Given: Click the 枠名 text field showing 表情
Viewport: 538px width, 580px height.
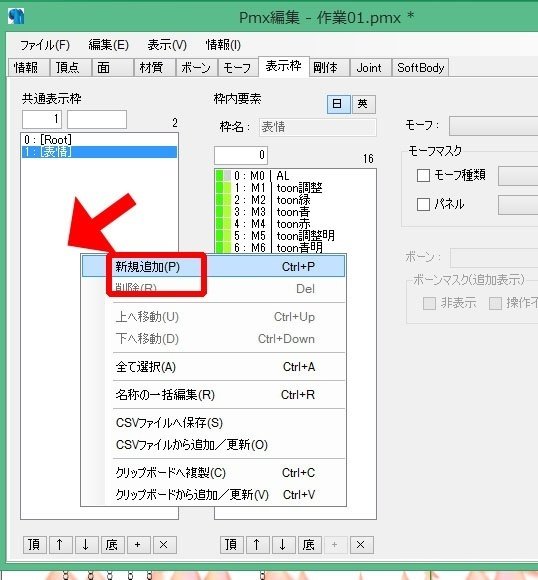Looking at the screenshot, I should point(317,127).
